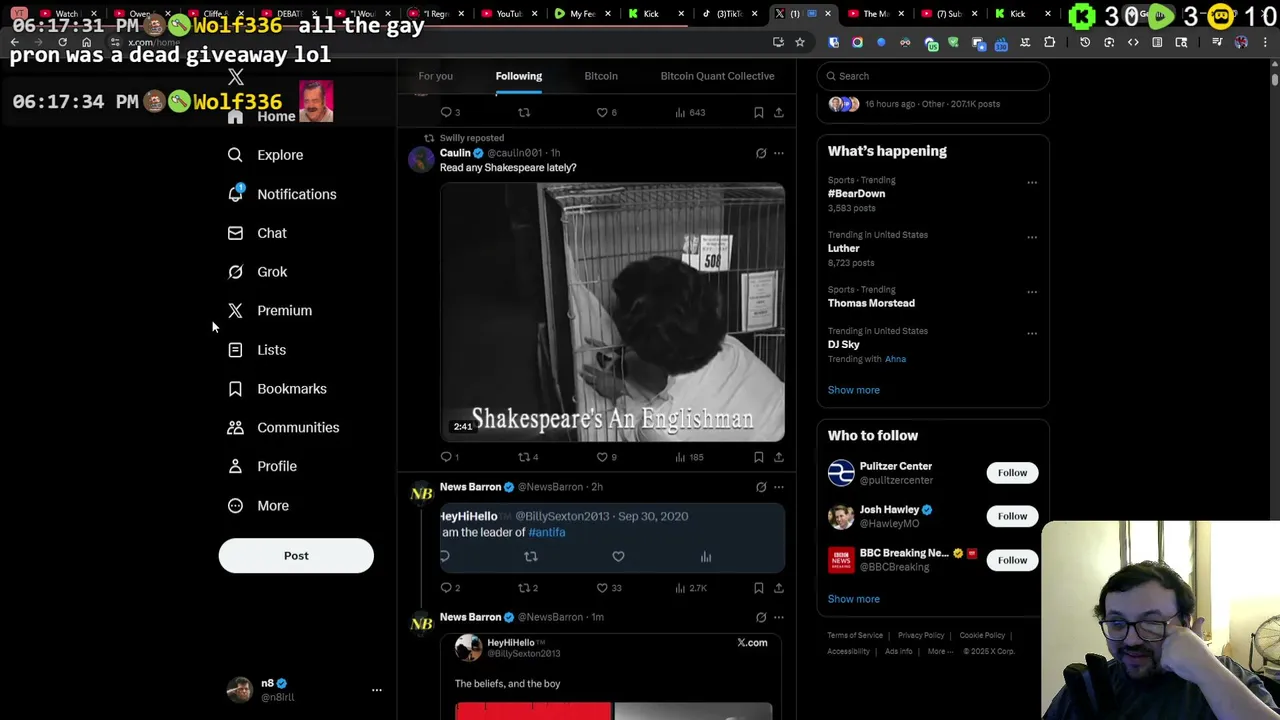The width and height of the screenshot is (1280, 720).
Task: Open Communities sidebar icon
Action: pyautogui.click(x=235, y=428)
